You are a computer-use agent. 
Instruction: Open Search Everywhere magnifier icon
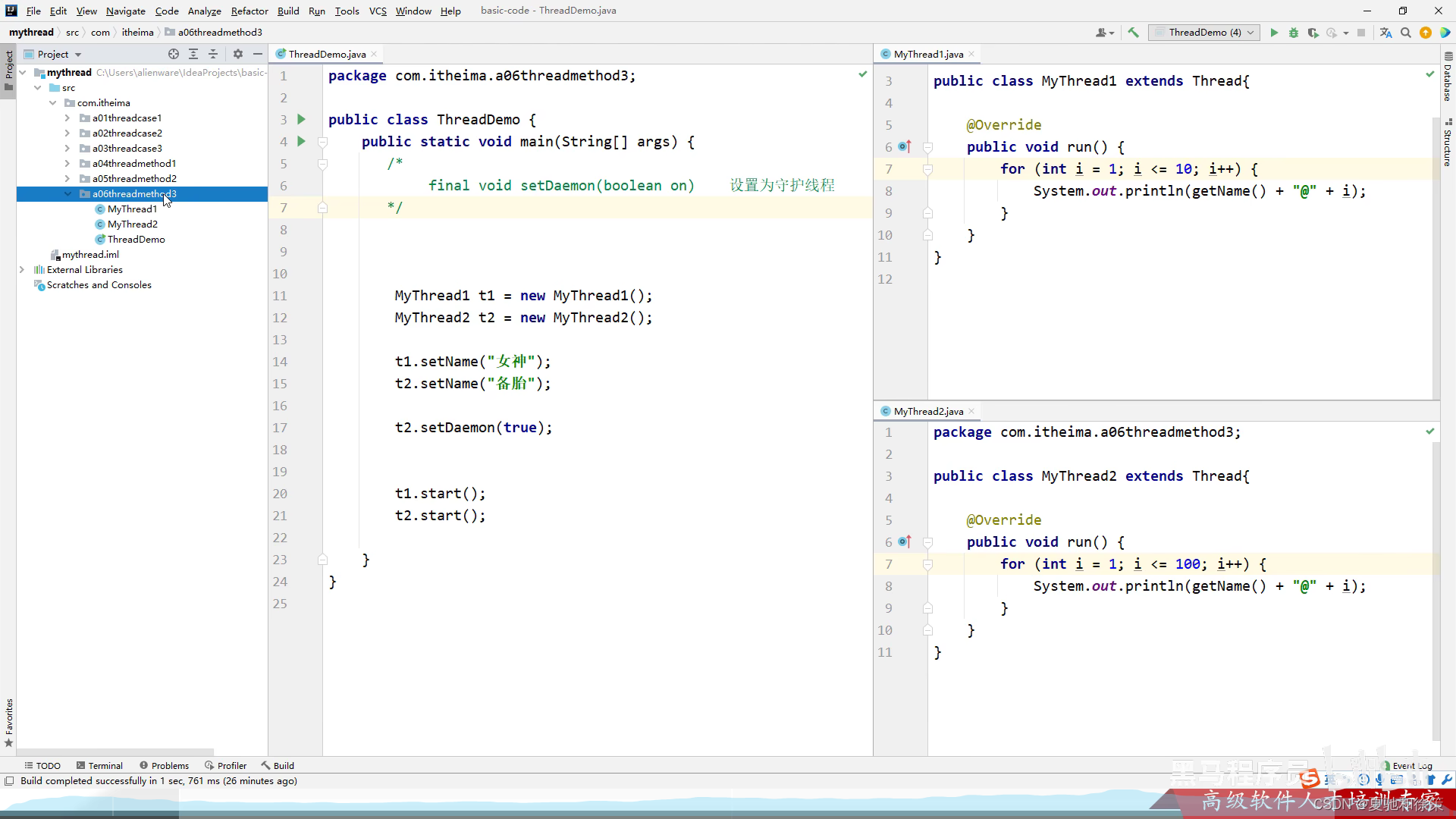pos(1405,33)
